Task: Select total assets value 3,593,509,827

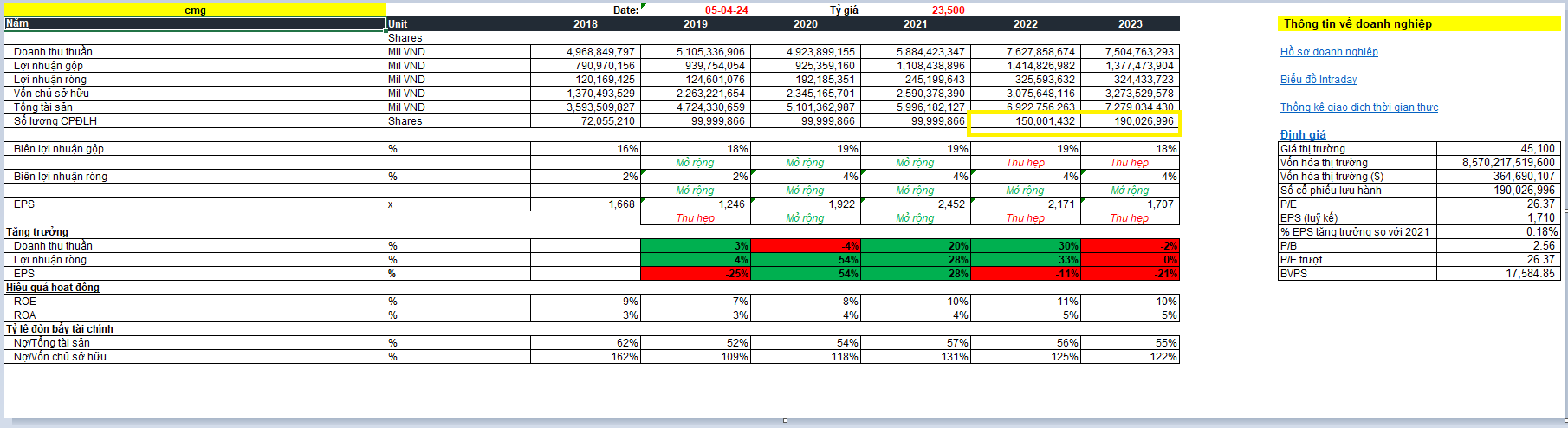Action: (x=586, y=107)
